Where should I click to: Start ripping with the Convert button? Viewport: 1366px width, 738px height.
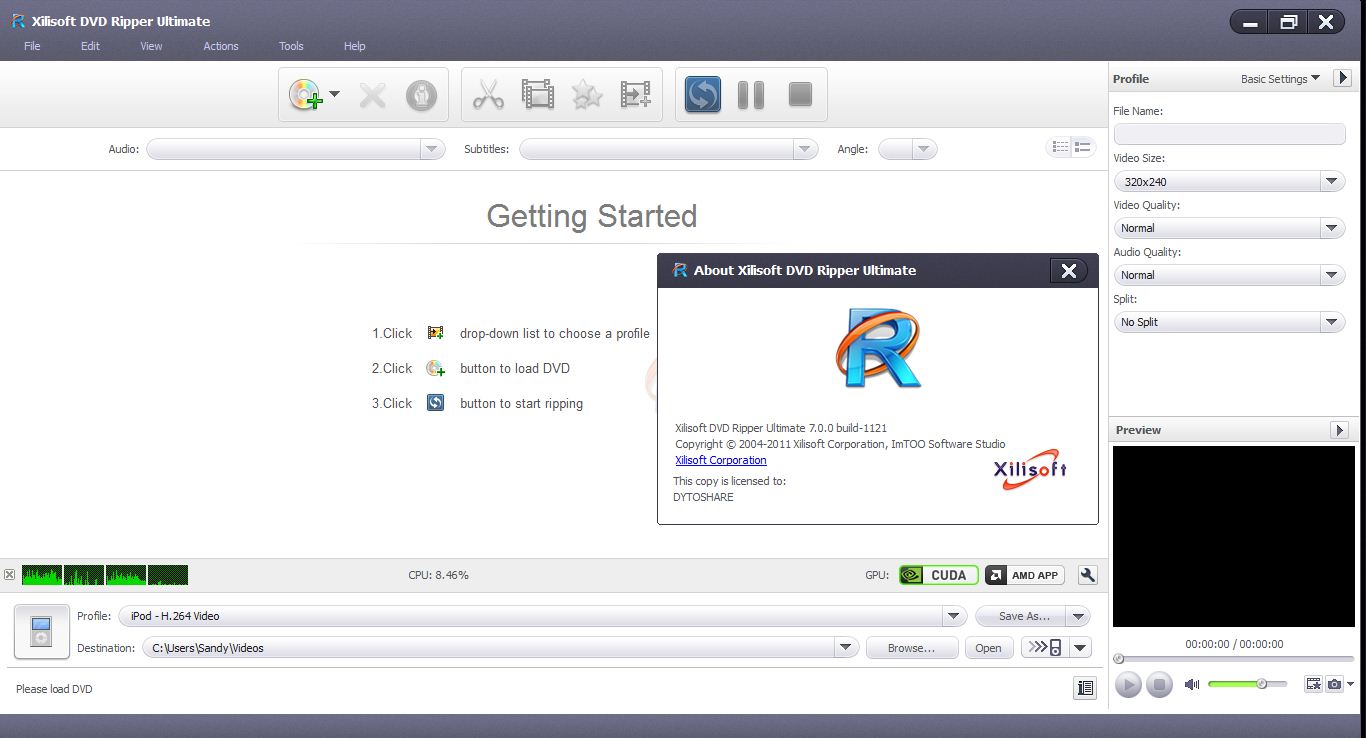click(x=703, y=95)
